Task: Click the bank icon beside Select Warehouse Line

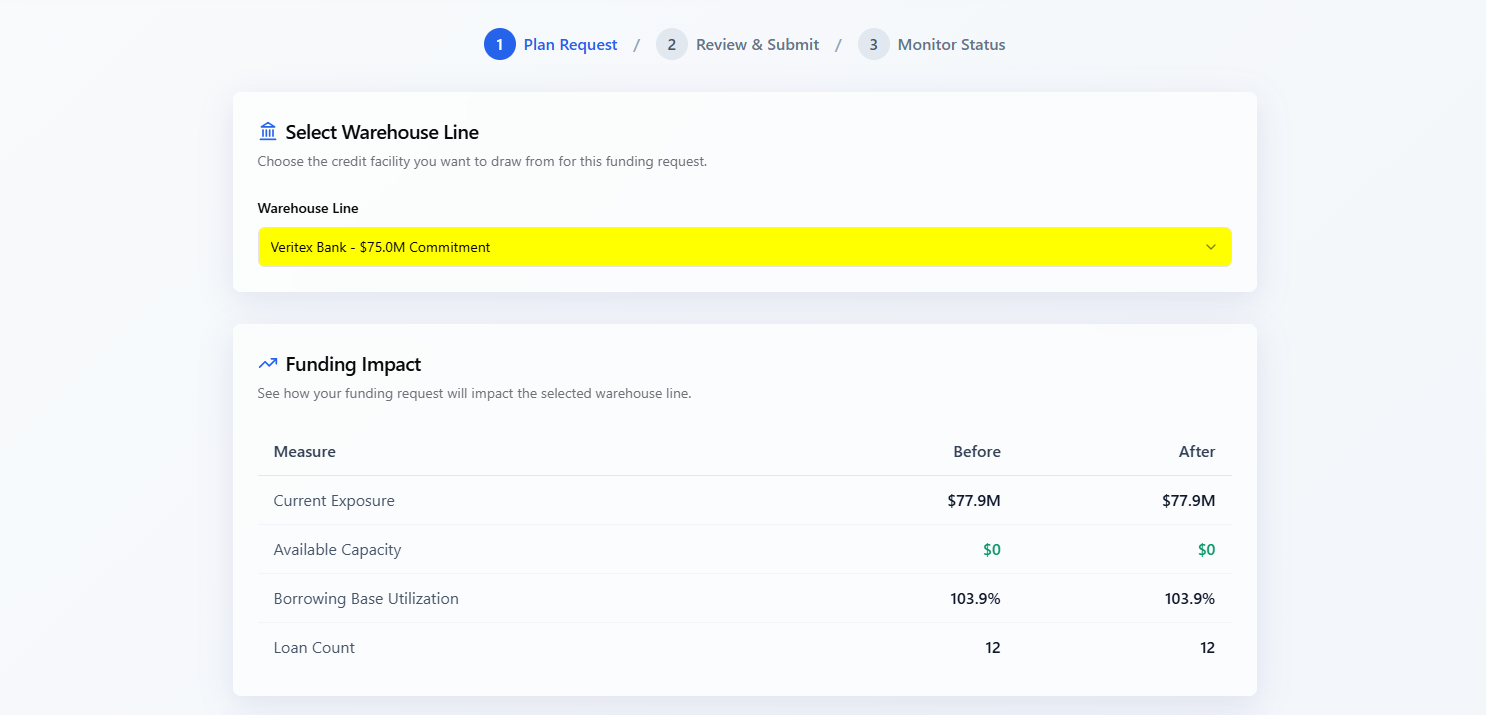Action: (268, 132)
